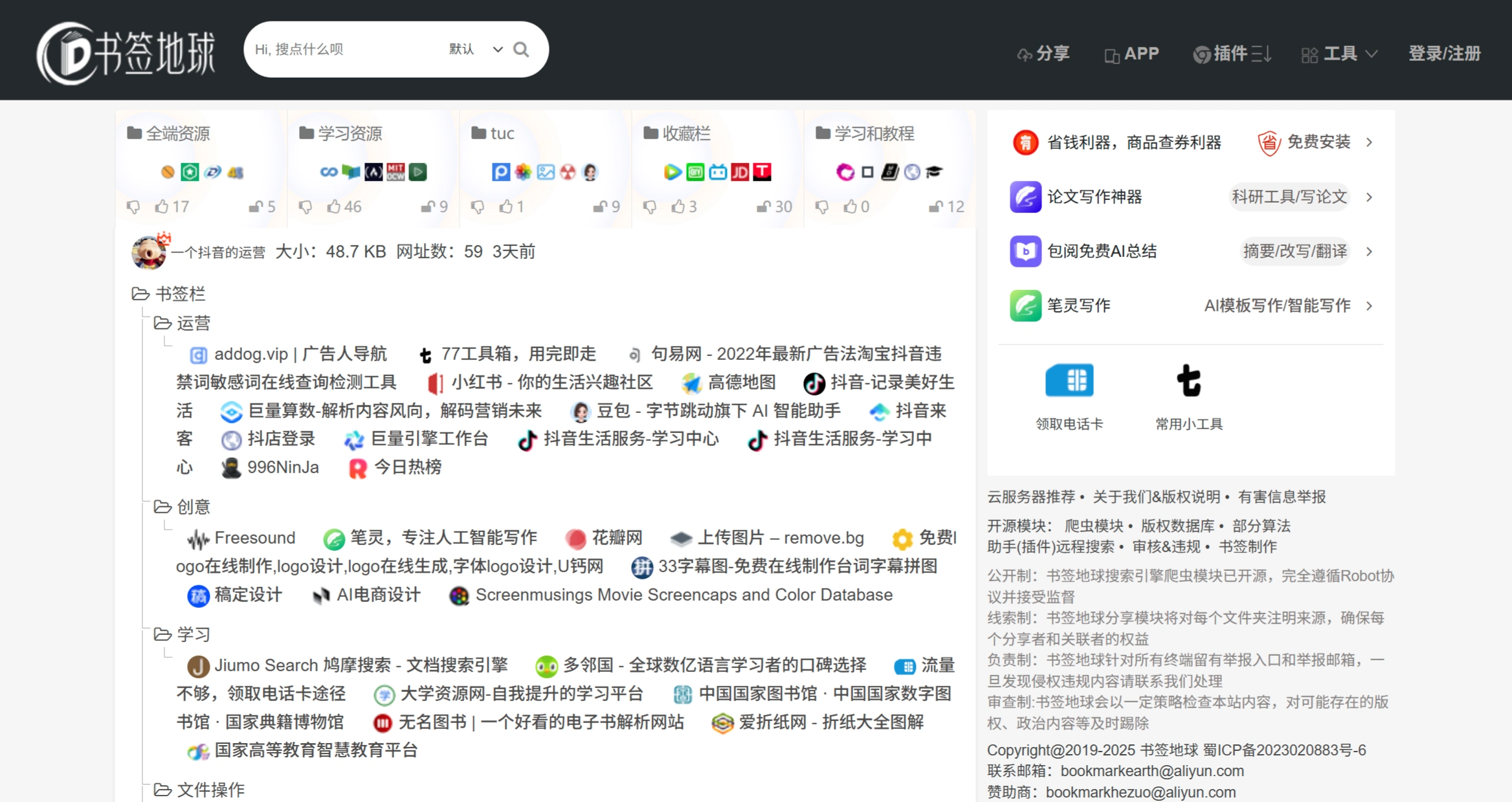Open the 高德地图 bookmark icon

coord(691,383)
